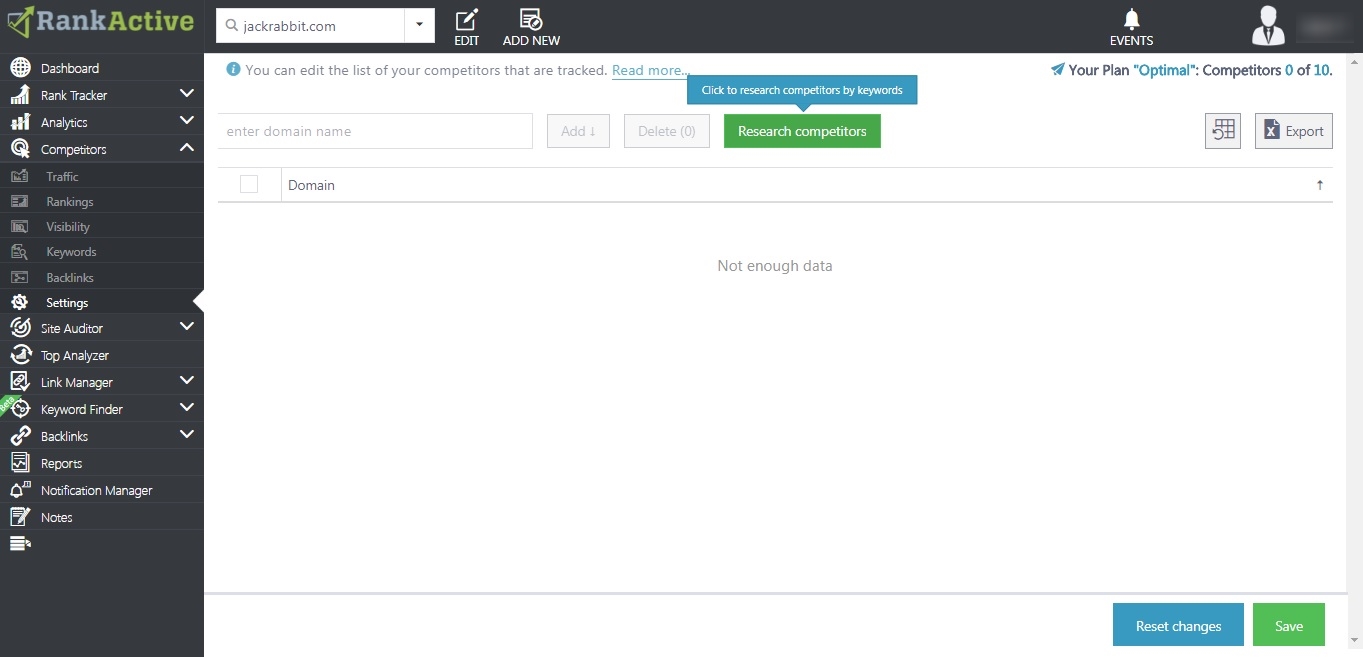Click the table columns settings icon
Viewport: 1363px width, 657px height.
1223,131
